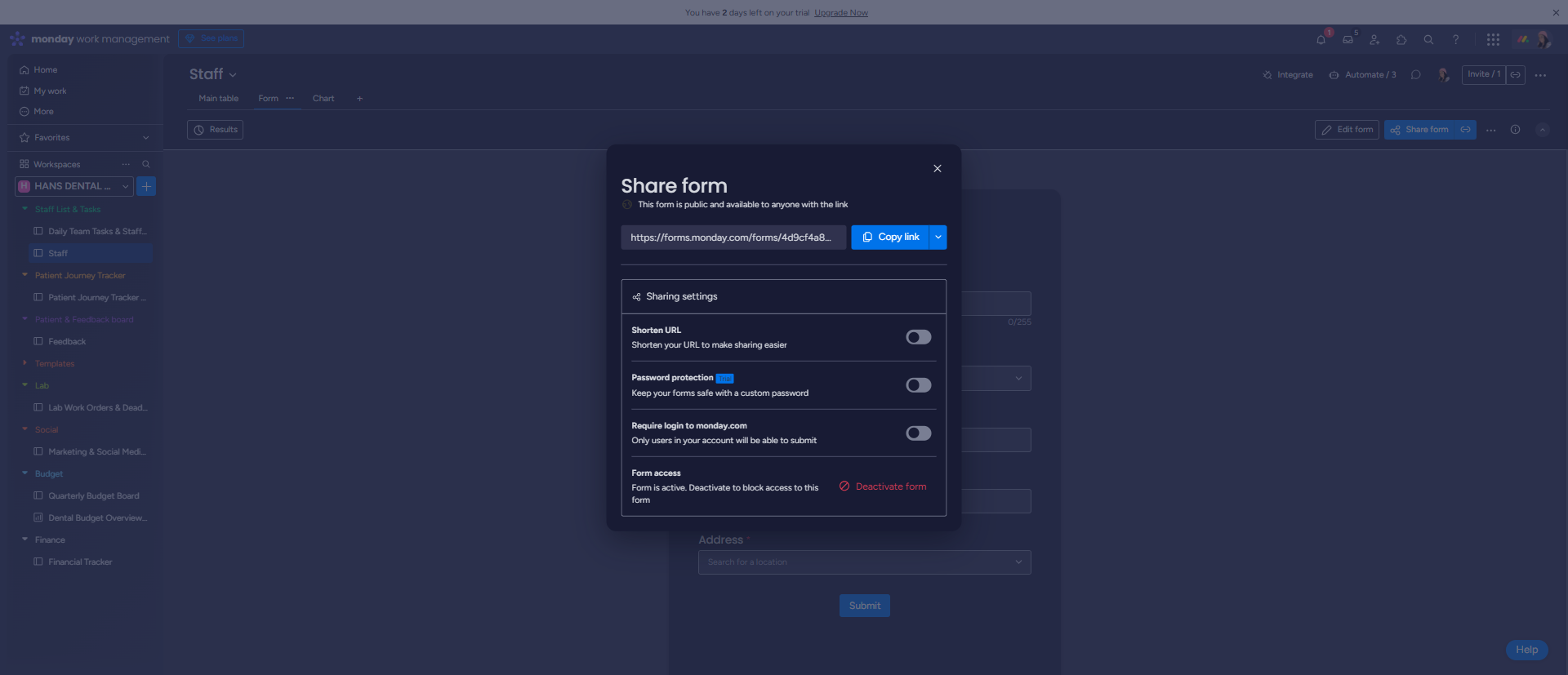Screen dimensions: 1568x675
Task: Expand the Templates folder
Action: [x=24, y=363]
